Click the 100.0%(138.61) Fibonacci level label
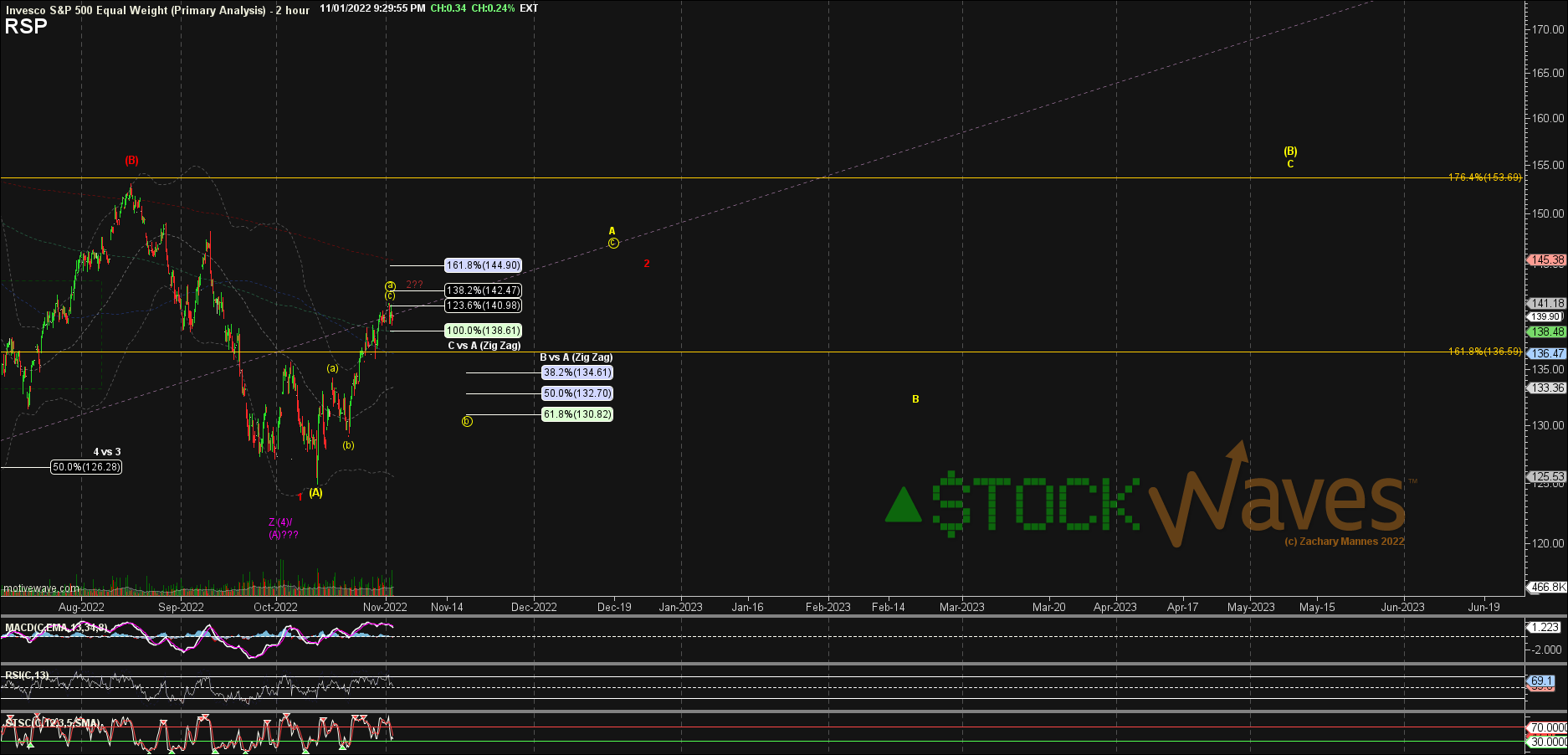1568x755 pixels. [483, 331]
